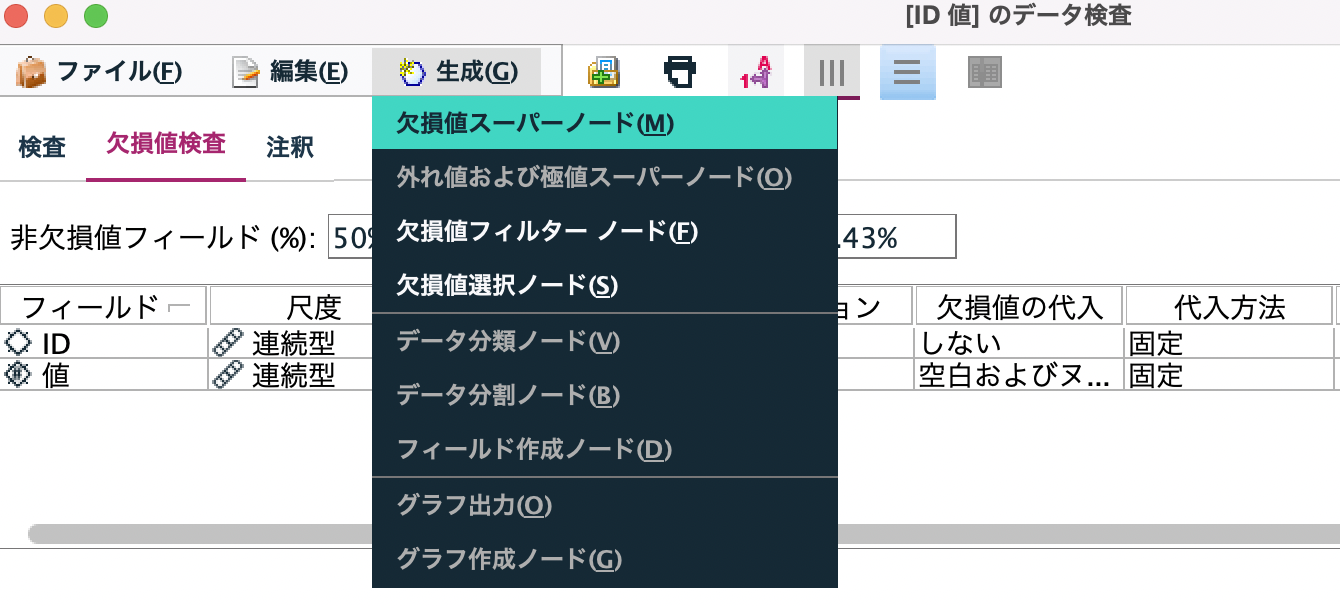The image size is (1340, 606).
Task: Click the print icon in the toolbar
Action: click(681, 71)
